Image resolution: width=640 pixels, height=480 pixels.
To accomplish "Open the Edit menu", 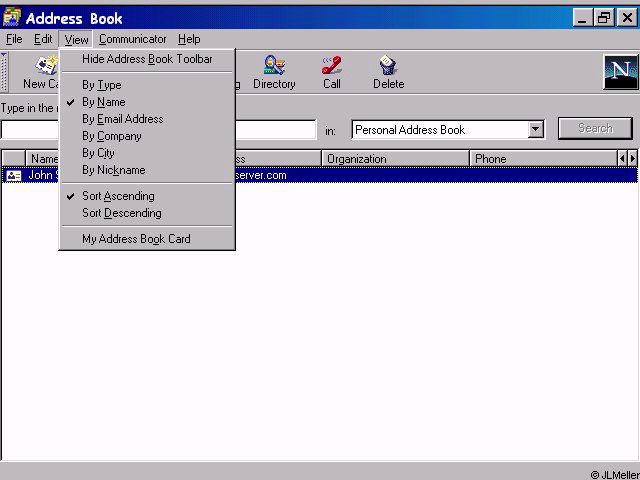I will coord(43,39).
